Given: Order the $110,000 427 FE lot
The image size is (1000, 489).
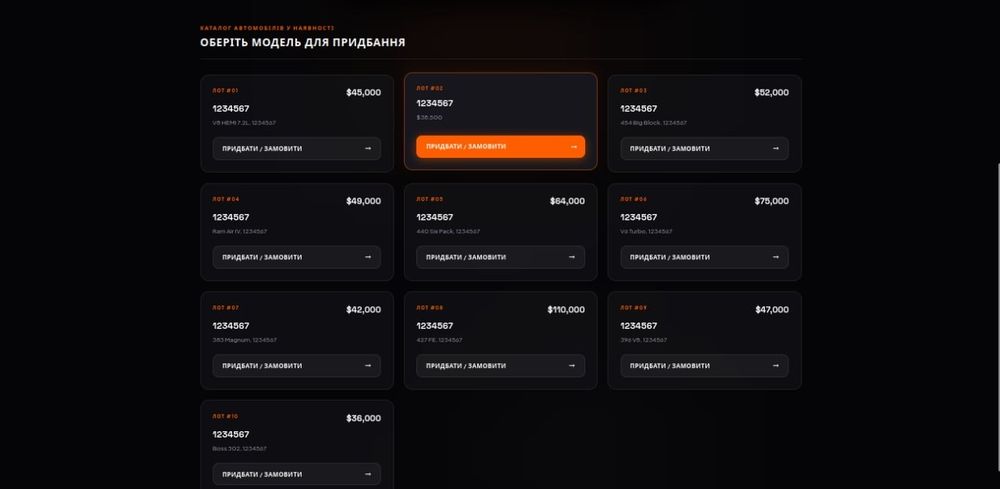Looking at the screenshot, I should [x=501, y=366].
